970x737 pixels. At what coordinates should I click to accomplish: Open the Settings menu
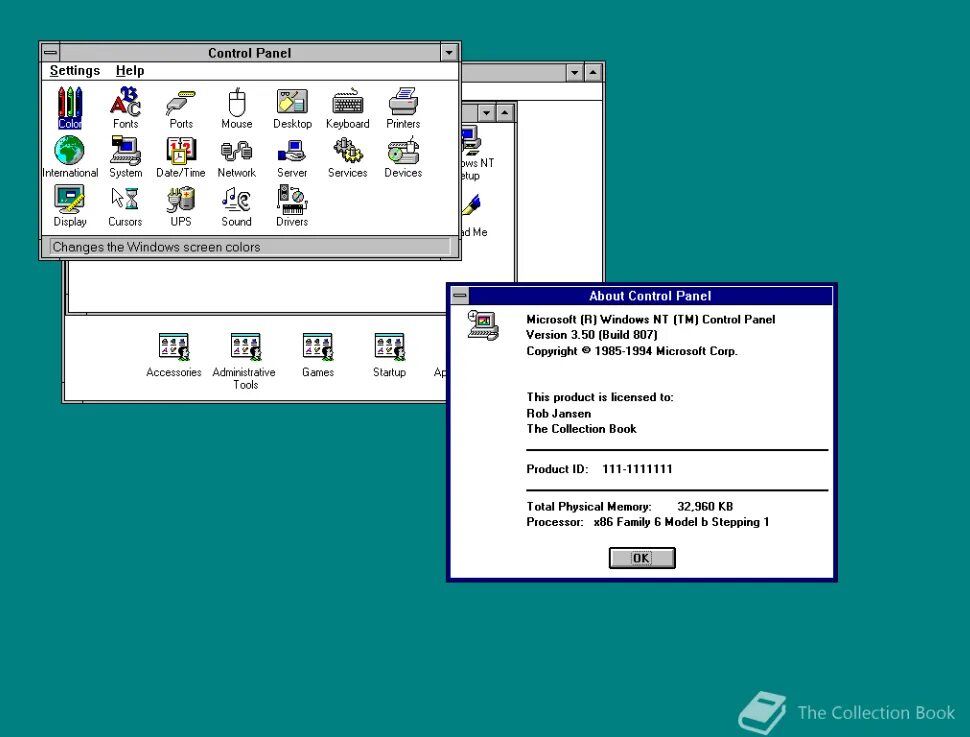[74, 70]
